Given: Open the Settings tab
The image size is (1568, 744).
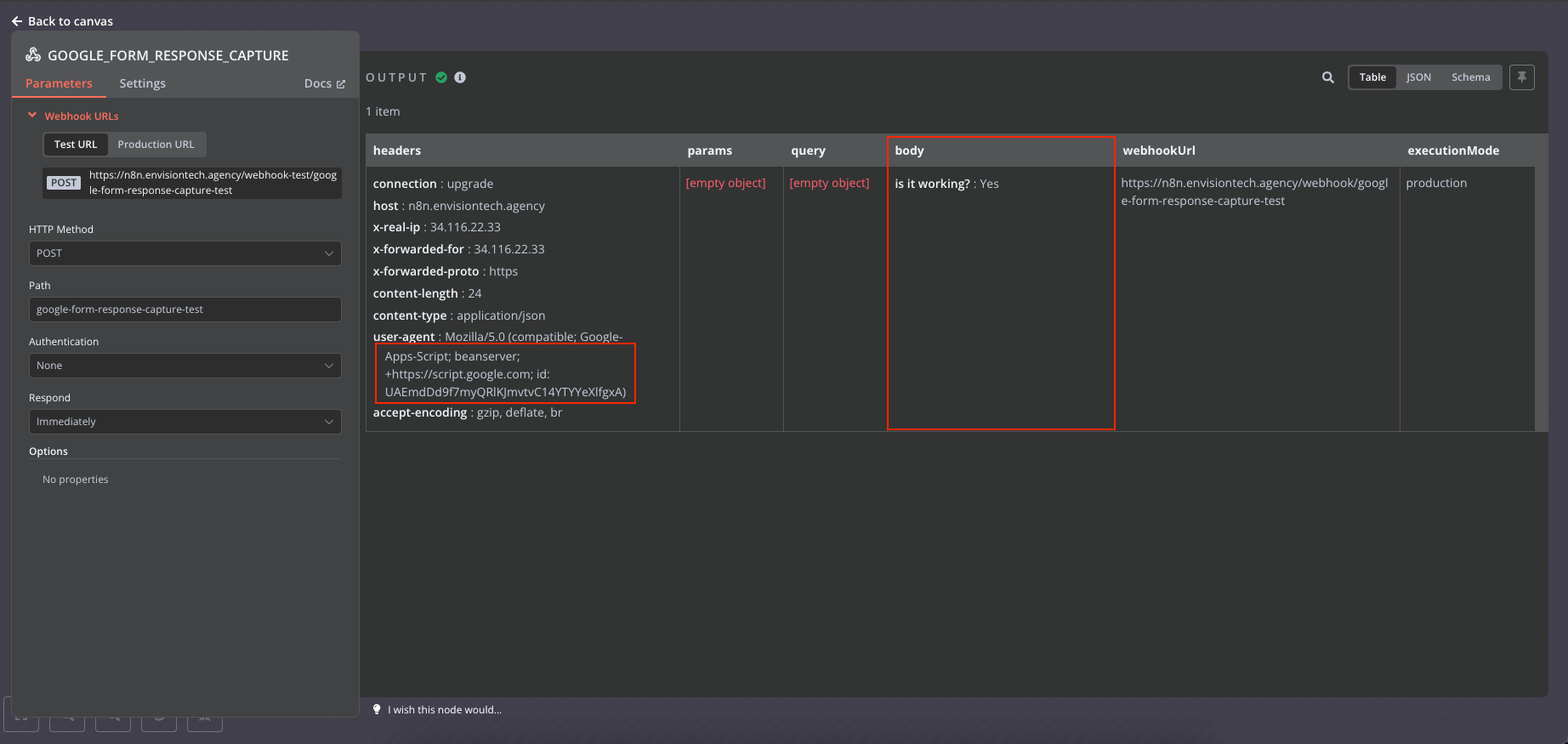Looking at the screenshot, I should pyautogui.click(x=142, y=83).
